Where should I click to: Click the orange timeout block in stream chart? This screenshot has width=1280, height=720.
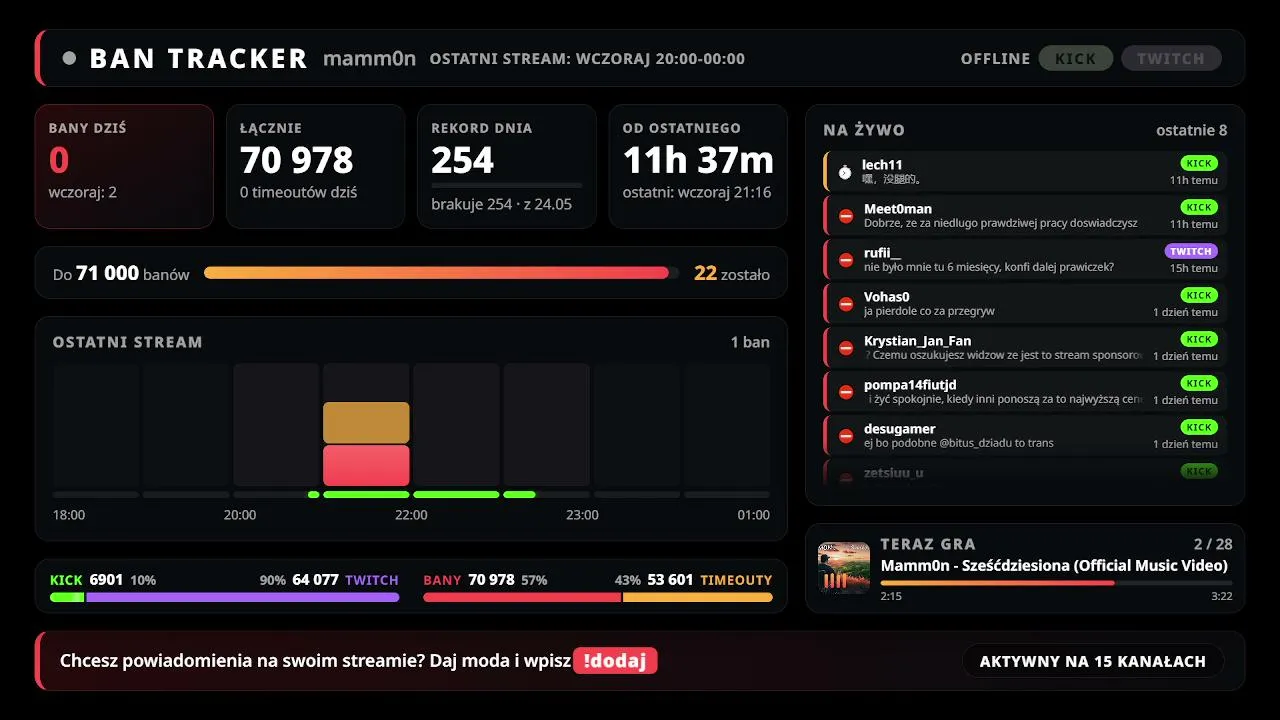[x=366, y=422]
